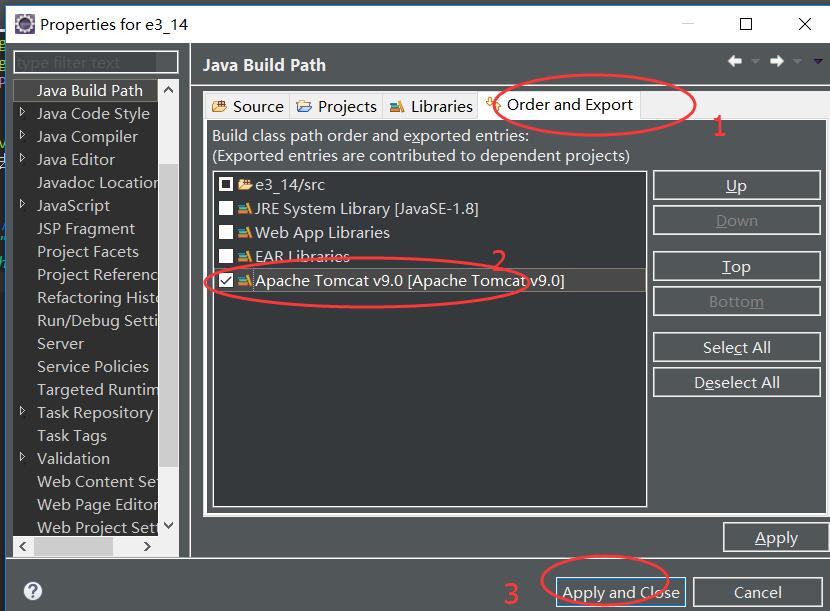This screenshot has width=830, height=611.
Task: Click the JRE System Library icon
Action: [x=245, y=208]
